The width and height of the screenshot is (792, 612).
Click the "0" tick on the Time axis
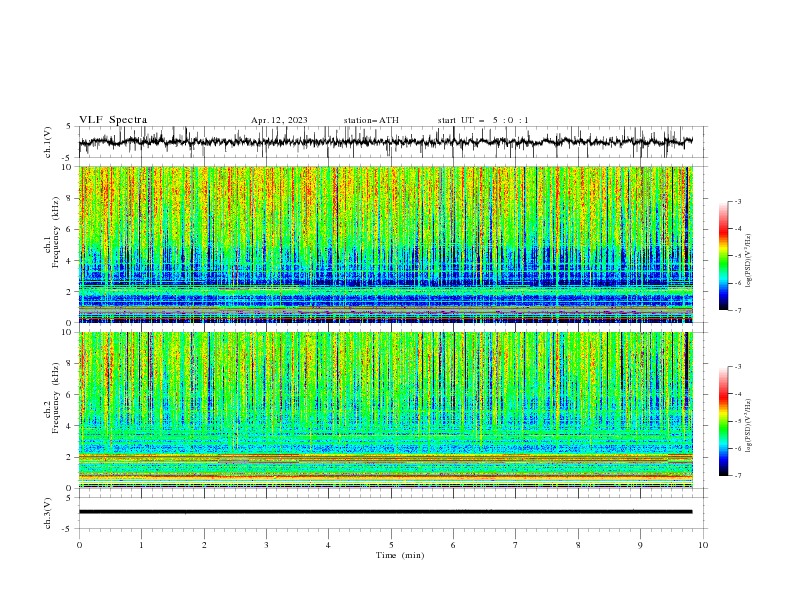tap(79, 545)
